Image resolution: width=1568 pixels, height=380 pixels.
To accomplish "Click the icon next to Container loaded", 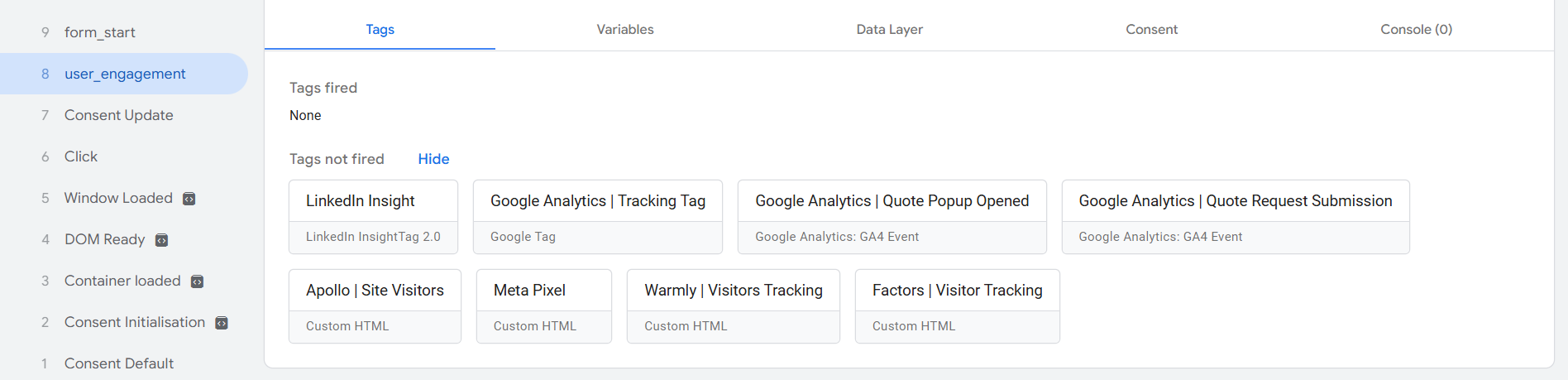I will click(x=197, y=281).
